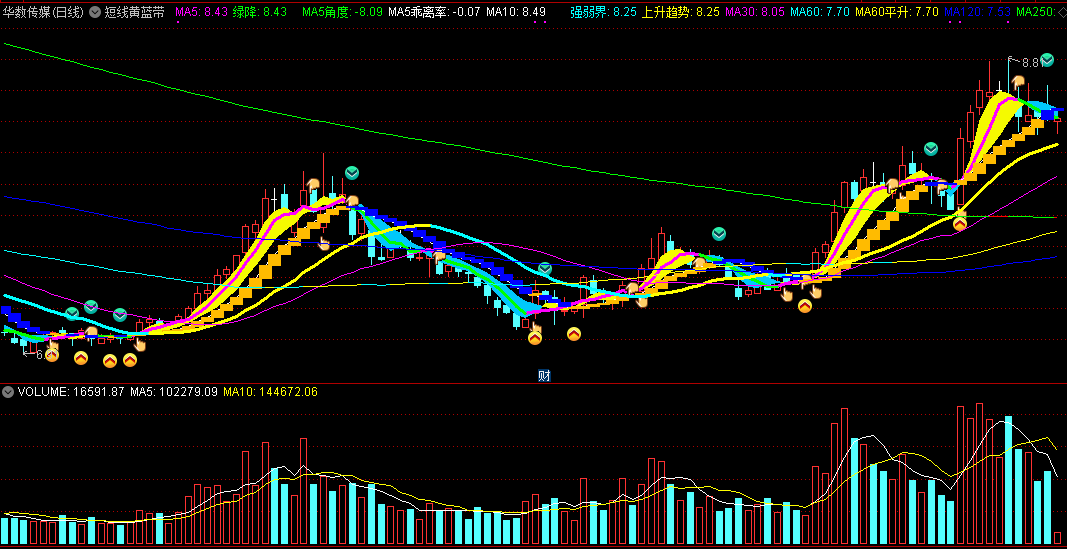Viewport: 1067px width, 549px height.
Task: Click second teal down-chevron signal from the left
Action: [x=91, y=307]
